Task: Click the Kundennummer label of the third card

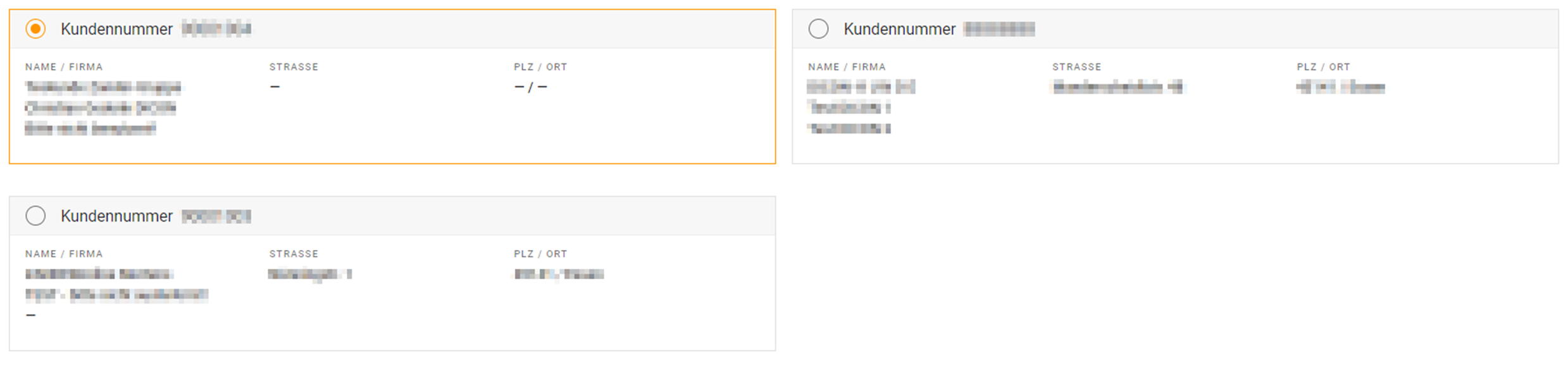Action: (x=116, y=216)
